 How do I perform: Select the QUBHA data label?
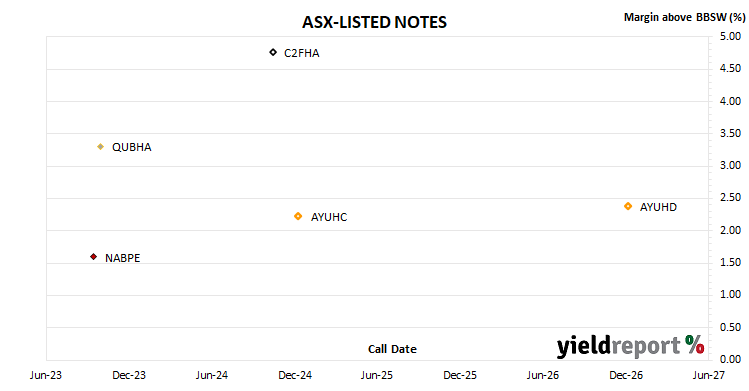pos(131,147)
